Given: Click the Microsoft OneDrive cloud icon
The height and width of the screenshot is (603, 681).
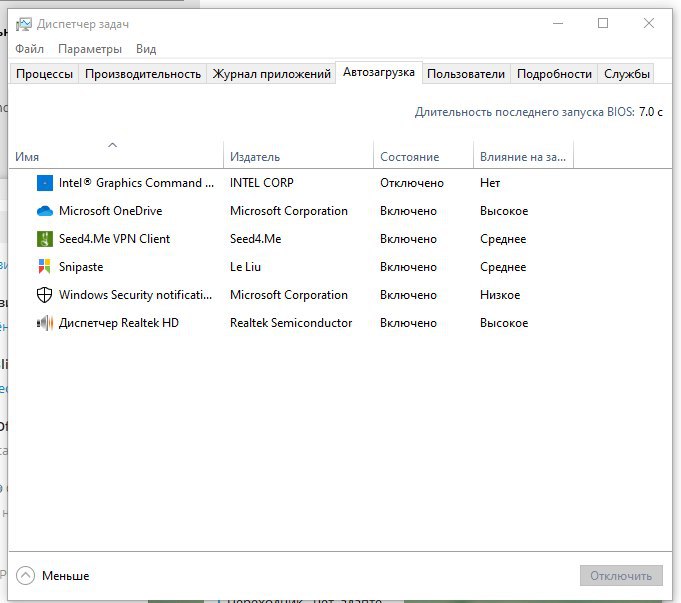Looking at the screenshot, I should click(45, 211).
